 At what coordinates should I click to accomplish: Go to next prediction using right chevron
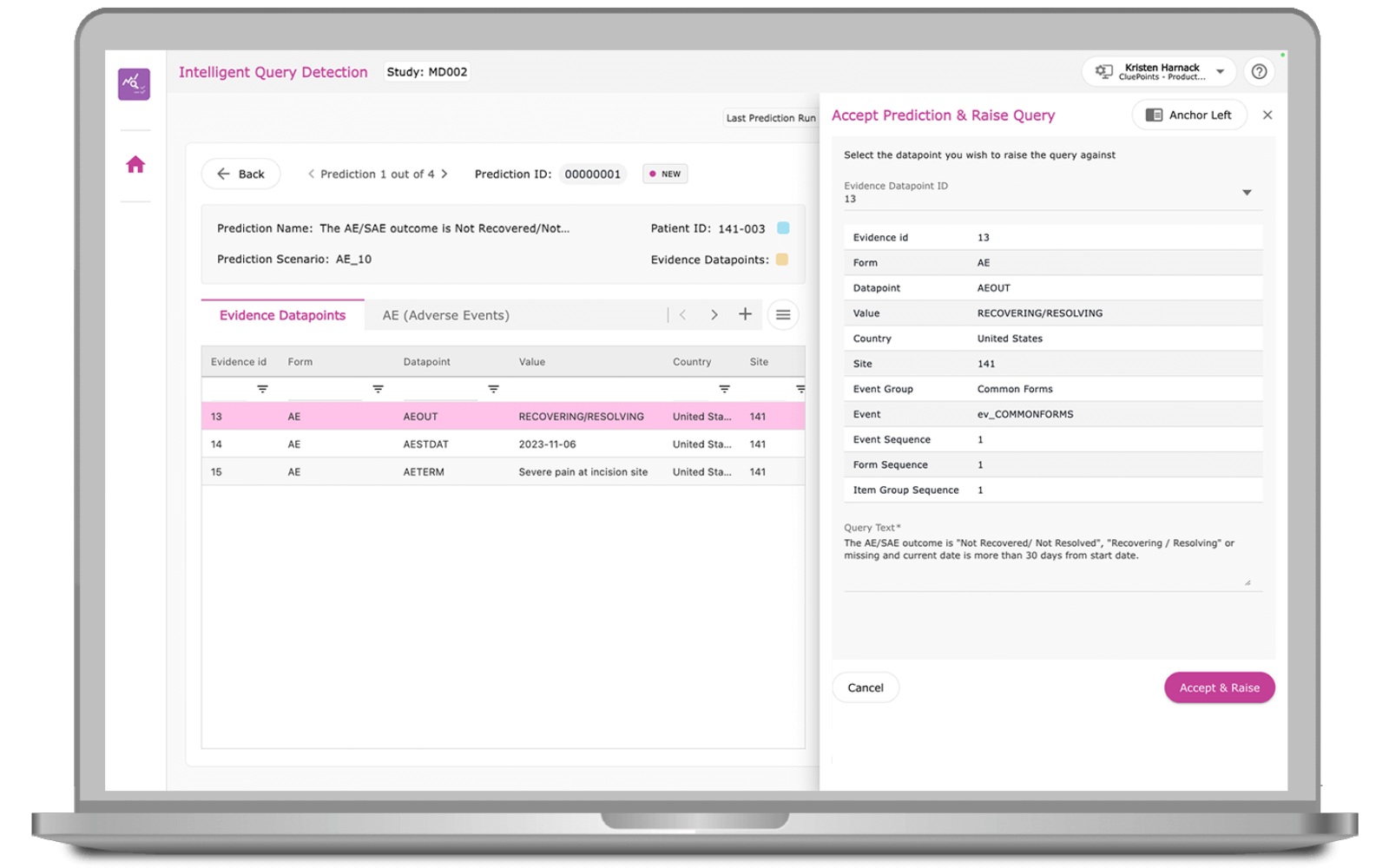[x=444, y=174]
